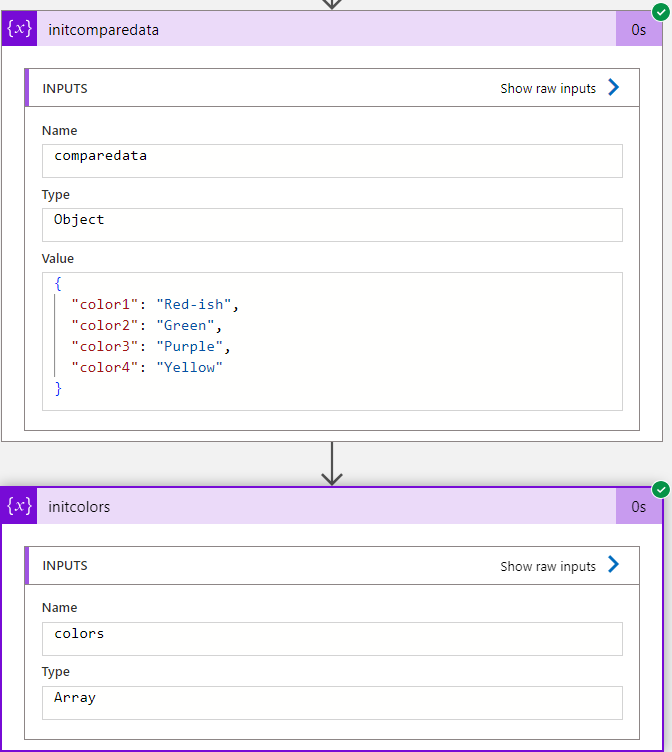Screen dimensions: 672x752
Task: Click green success checkmark on initcolors
Action: pyautogui.click(x=659, y=489)
